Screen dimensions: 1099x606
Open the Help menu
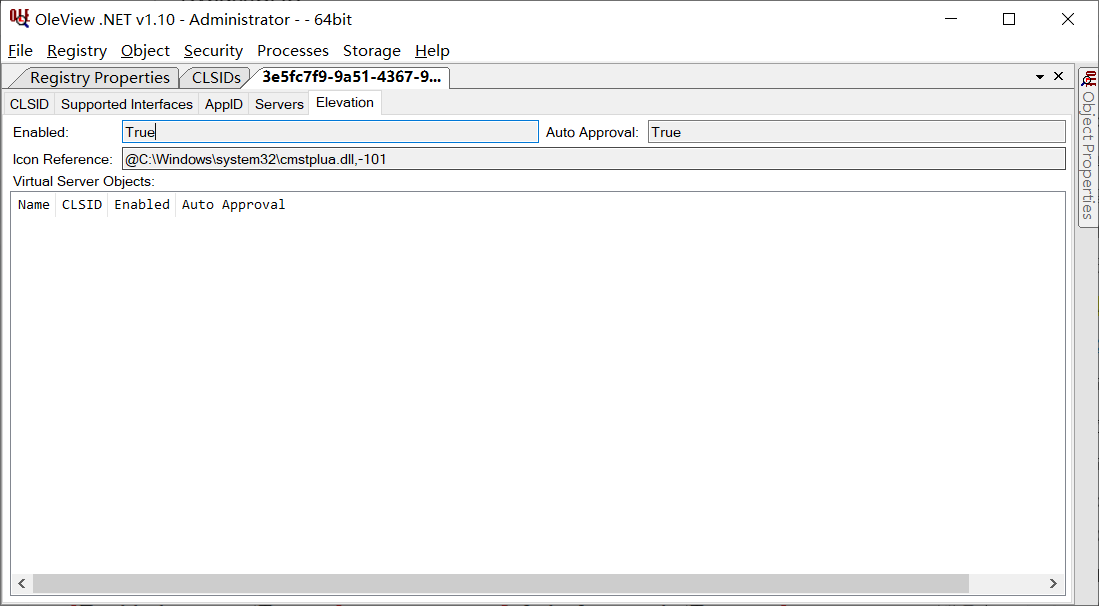432,50
